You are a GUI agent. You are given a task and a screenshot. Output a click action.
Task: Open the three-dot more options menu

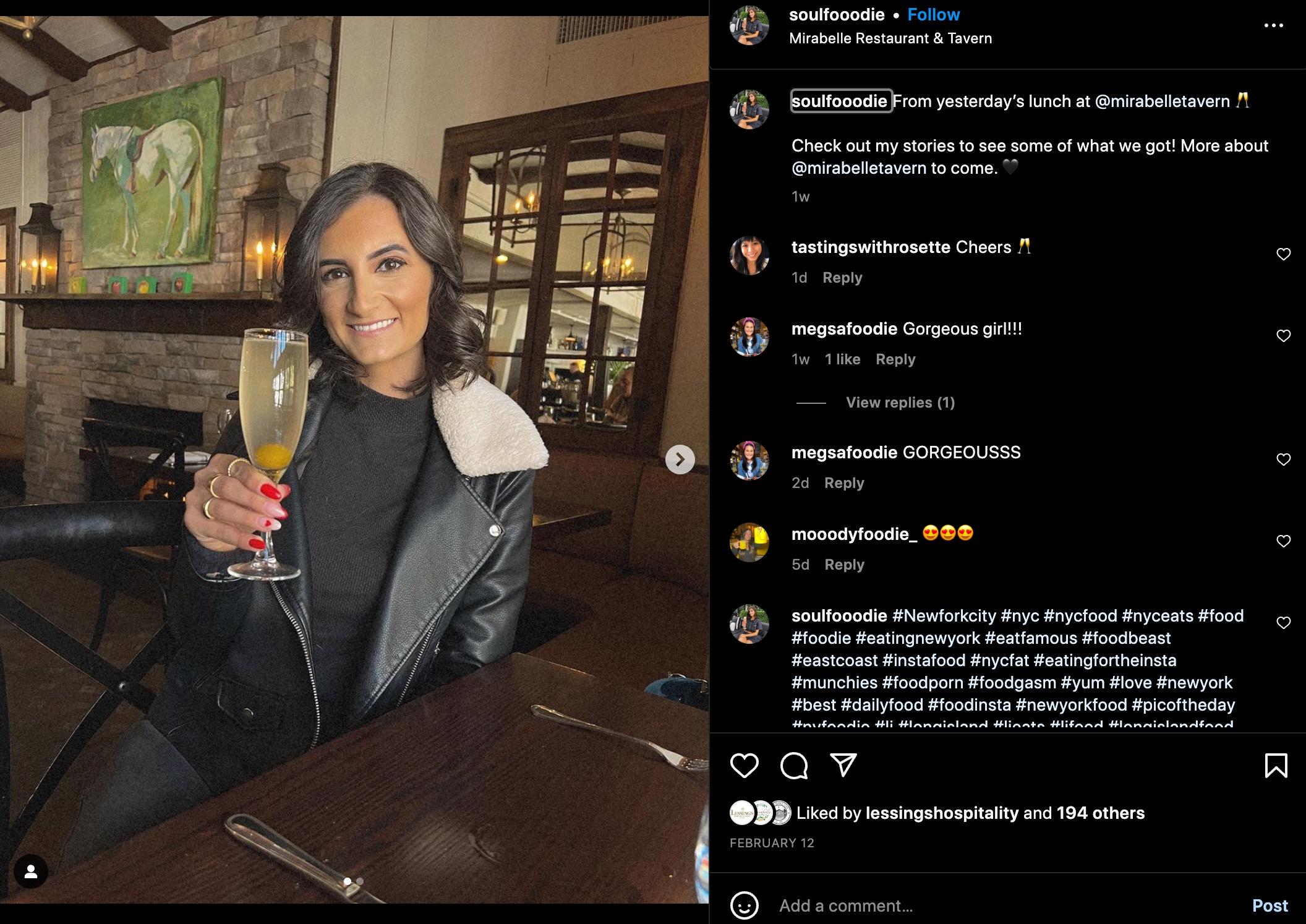coord(1274,25)
